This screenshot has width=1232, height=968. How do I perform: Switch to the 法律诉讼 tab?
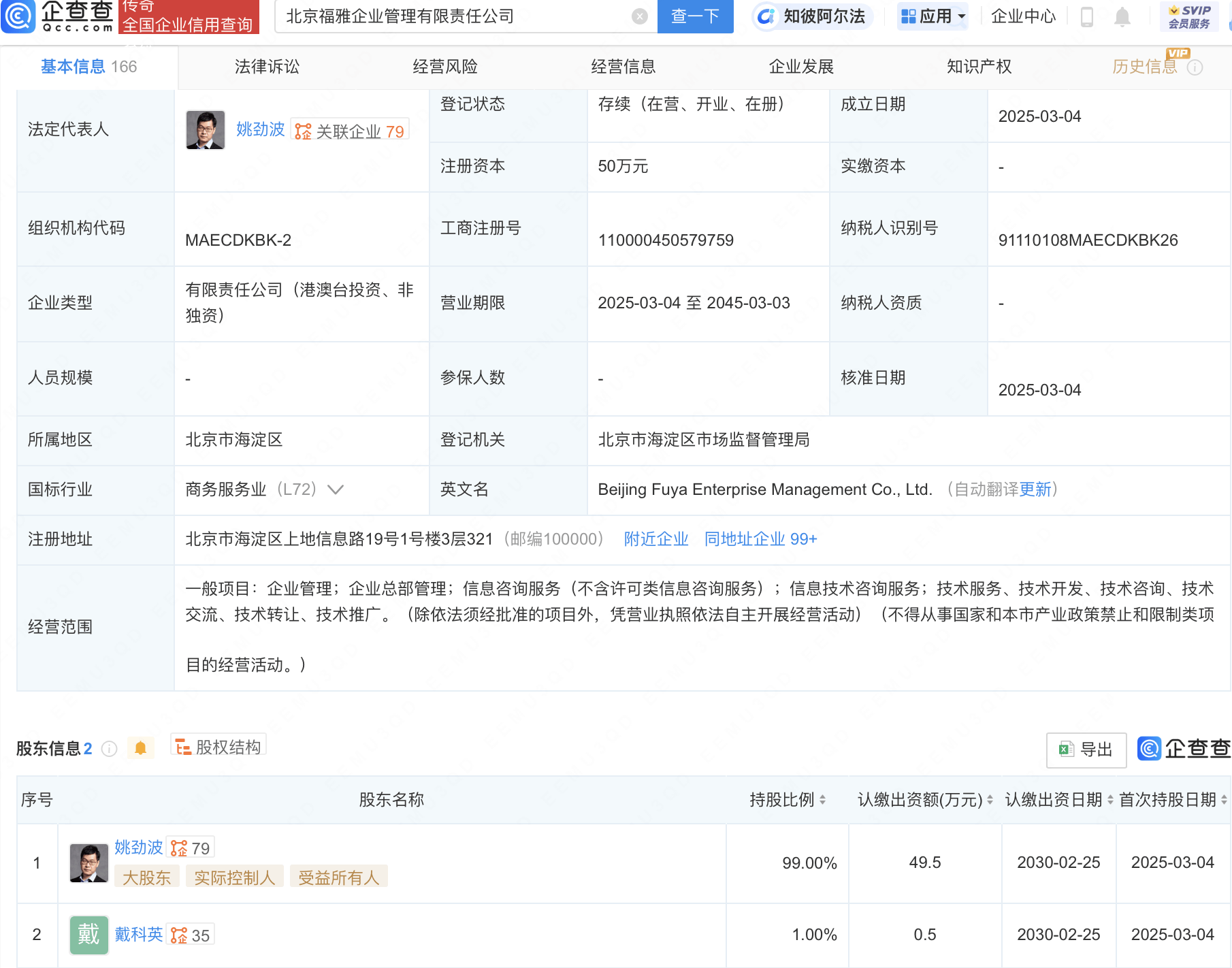pyautogui.click(x=267, y=67)
